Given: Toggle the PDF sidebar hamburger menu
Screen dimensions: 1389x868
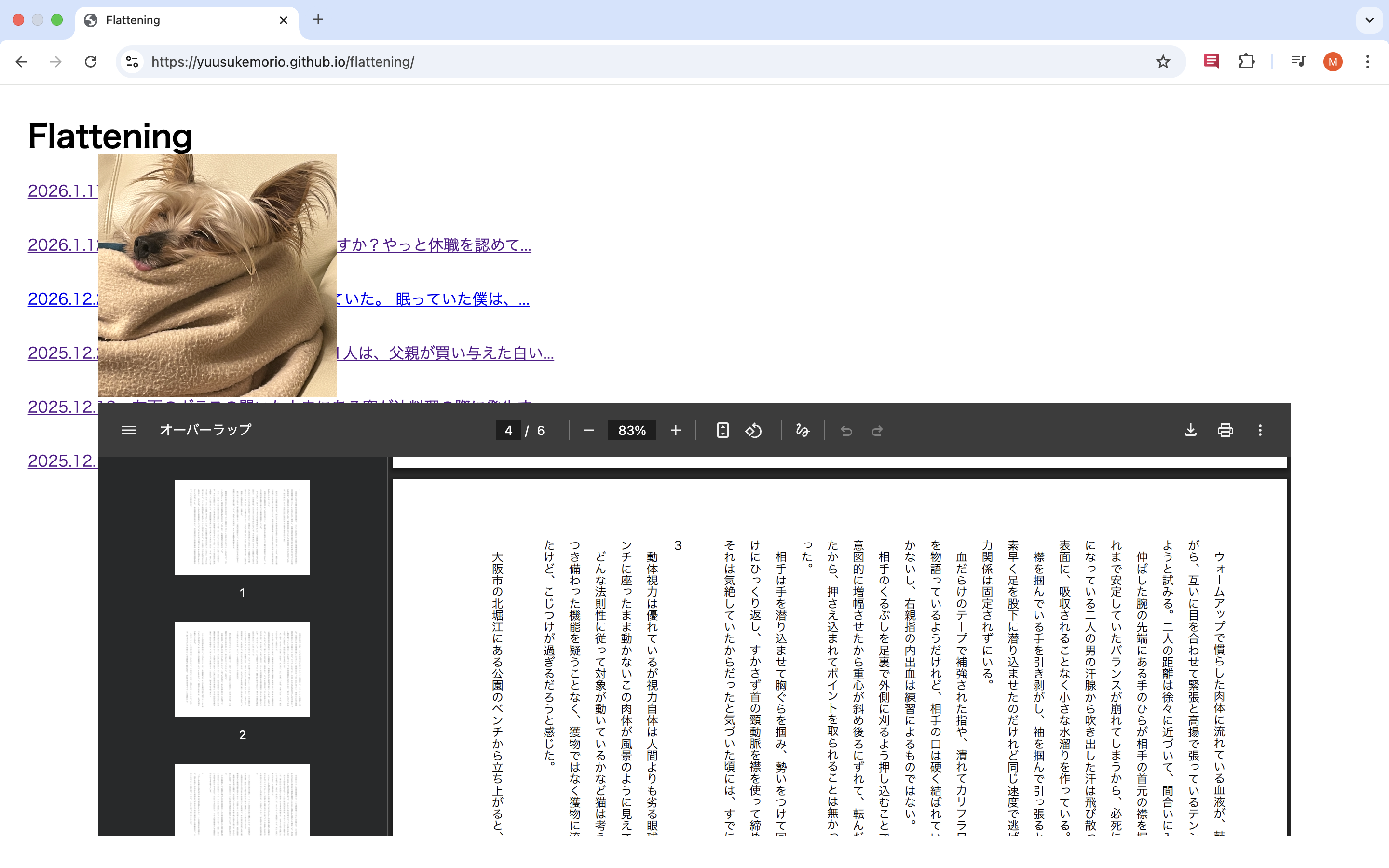Looking at the screenshot, I should [x=129, y=430].
